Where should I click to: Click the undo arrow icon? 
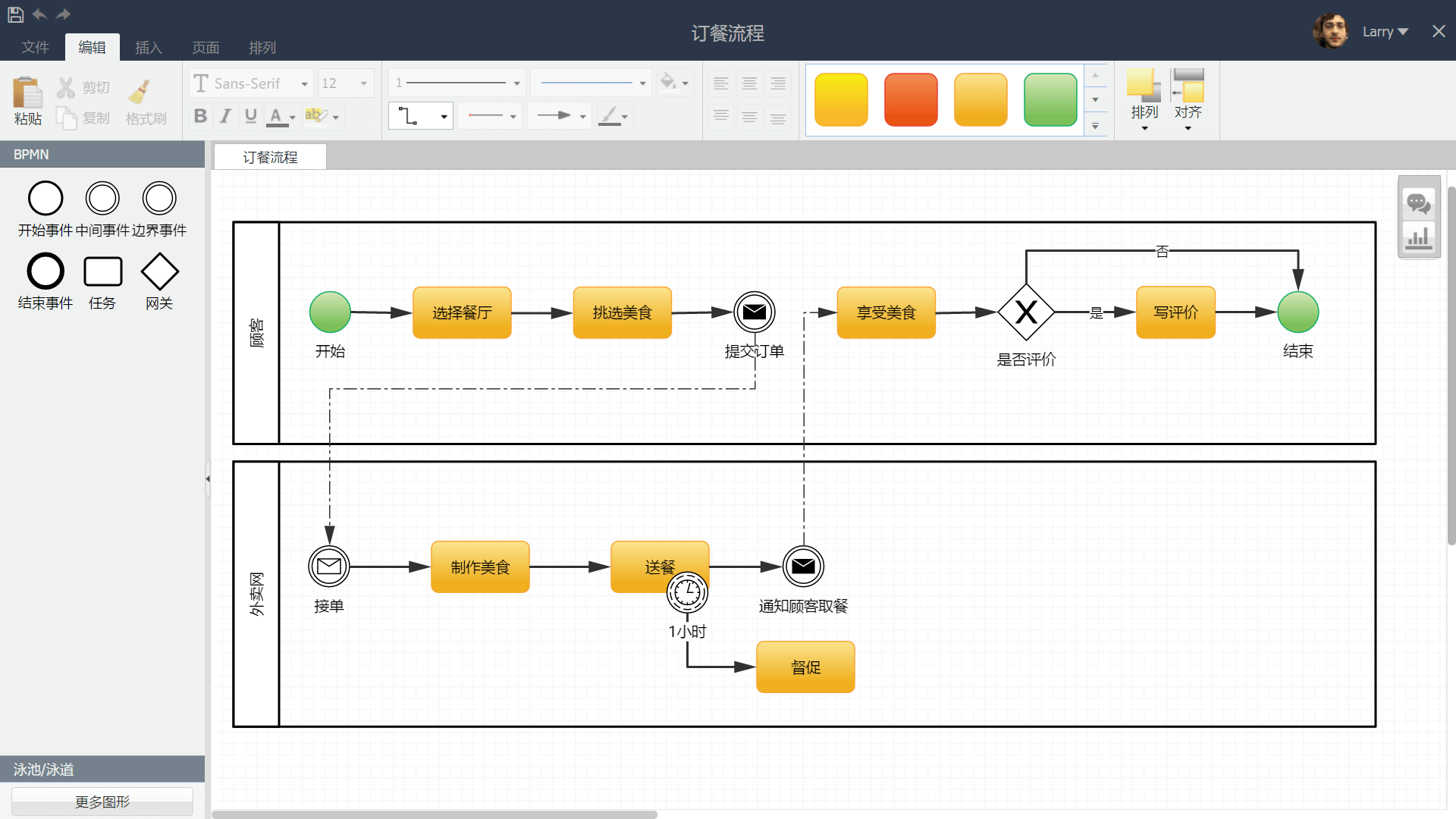point(39,14)
